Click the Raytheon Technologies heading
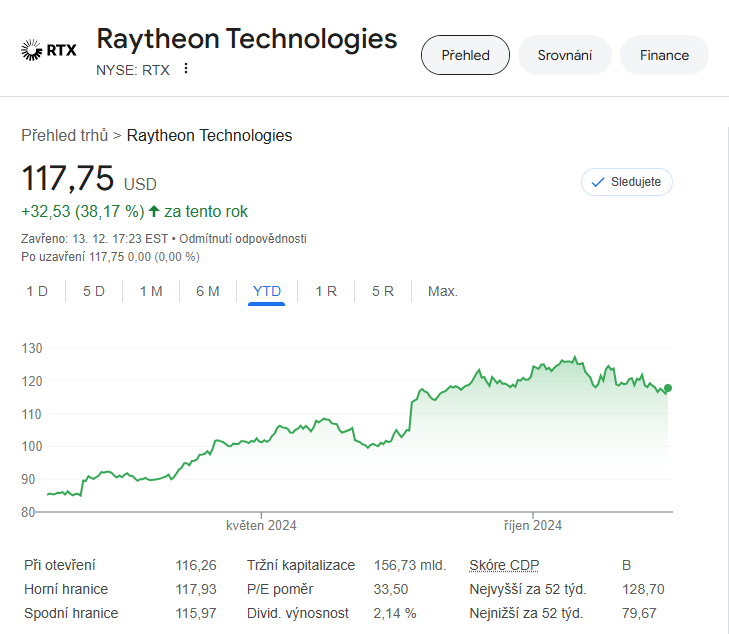The width and height of the screenshot is (729, 634). pyautogui.click(x=247, y=39)
